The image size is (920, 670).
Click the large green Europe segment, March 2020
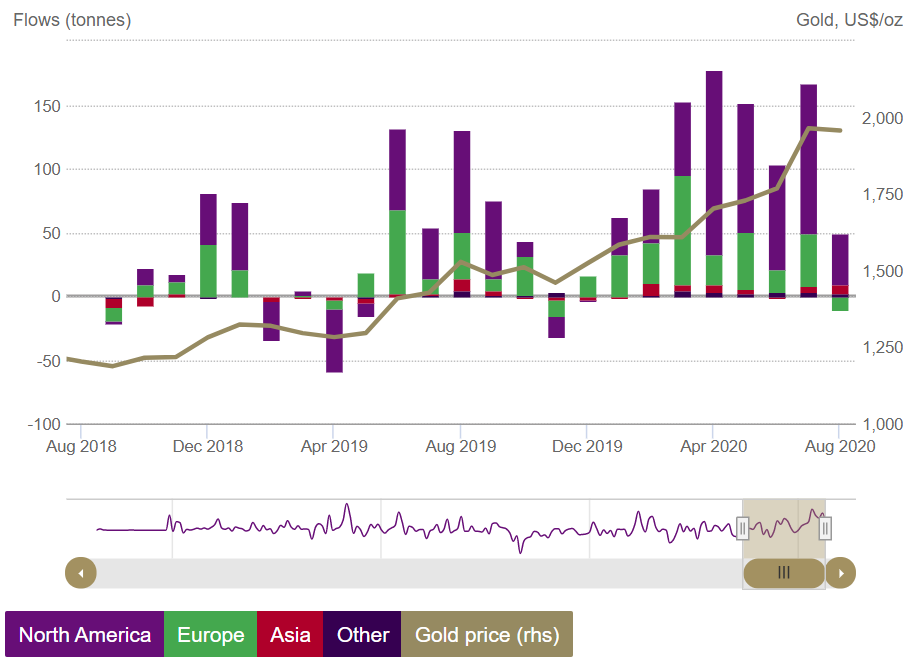tap(683, 230)
